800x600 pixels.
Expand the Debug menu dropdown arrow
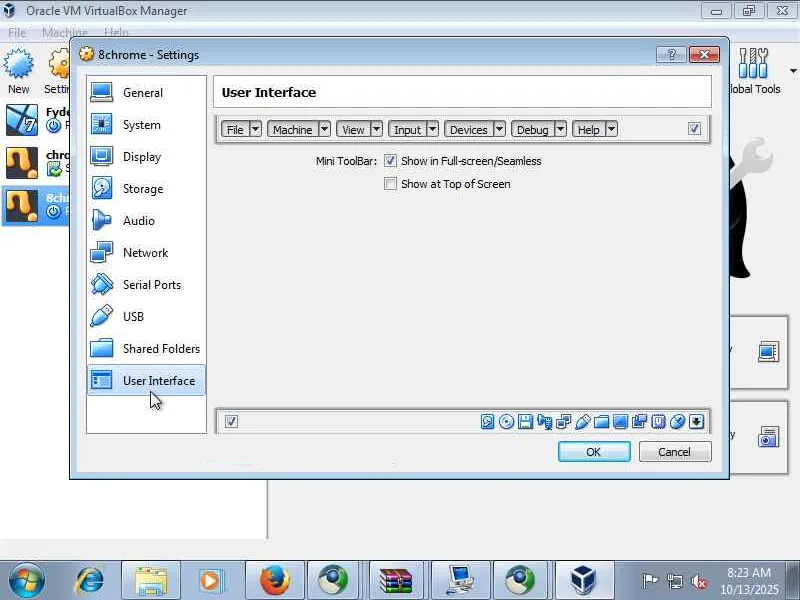pyautogui.click(x=560, y=129)
